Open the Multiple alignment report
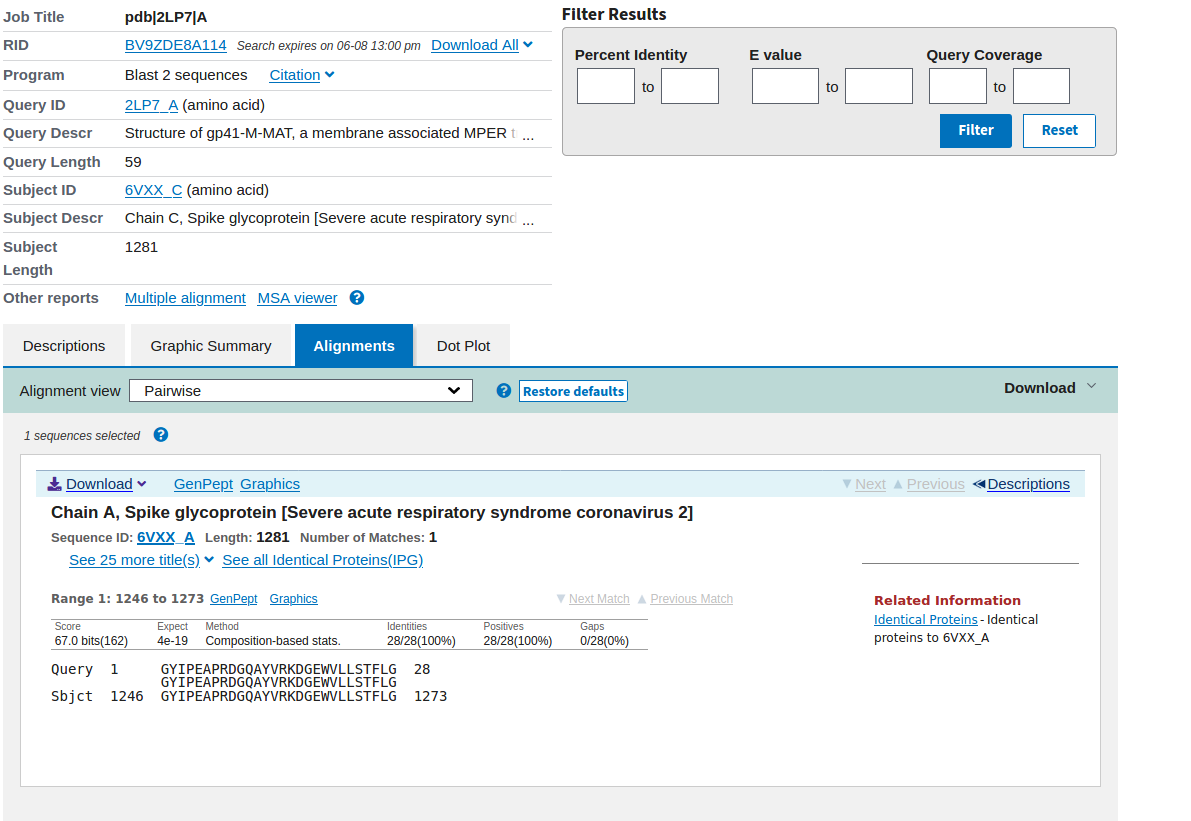1191x821 pixels. [x=185, y=298]
